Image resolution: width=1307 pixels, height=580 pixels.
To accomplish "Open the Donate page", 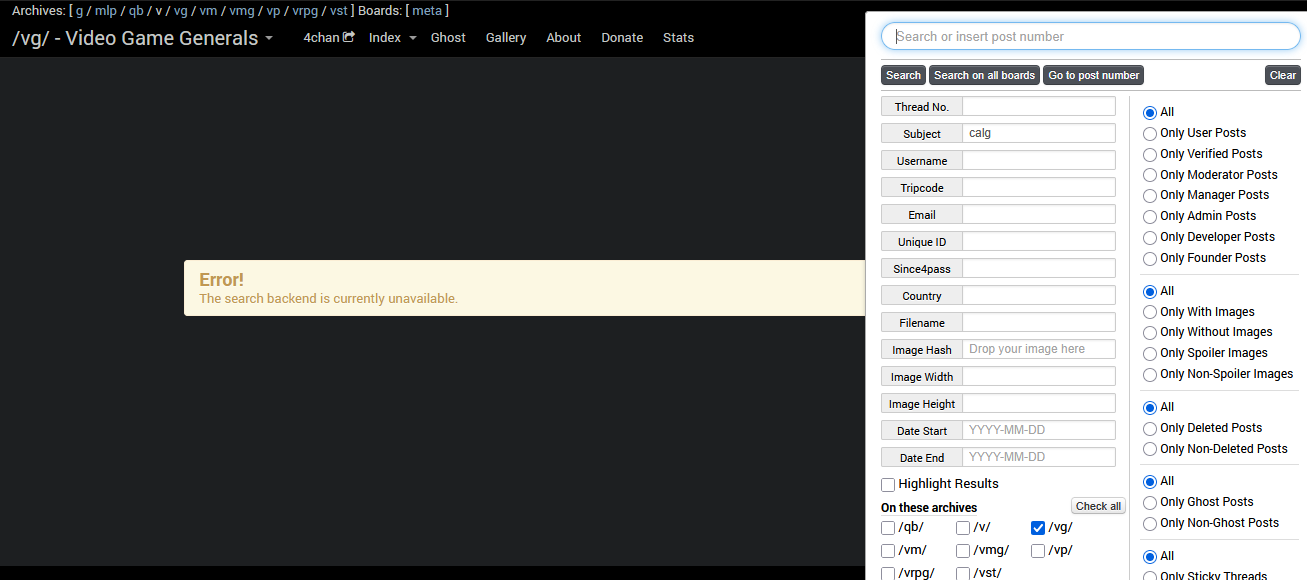I will pyautogui.click(x=622, y=38).
